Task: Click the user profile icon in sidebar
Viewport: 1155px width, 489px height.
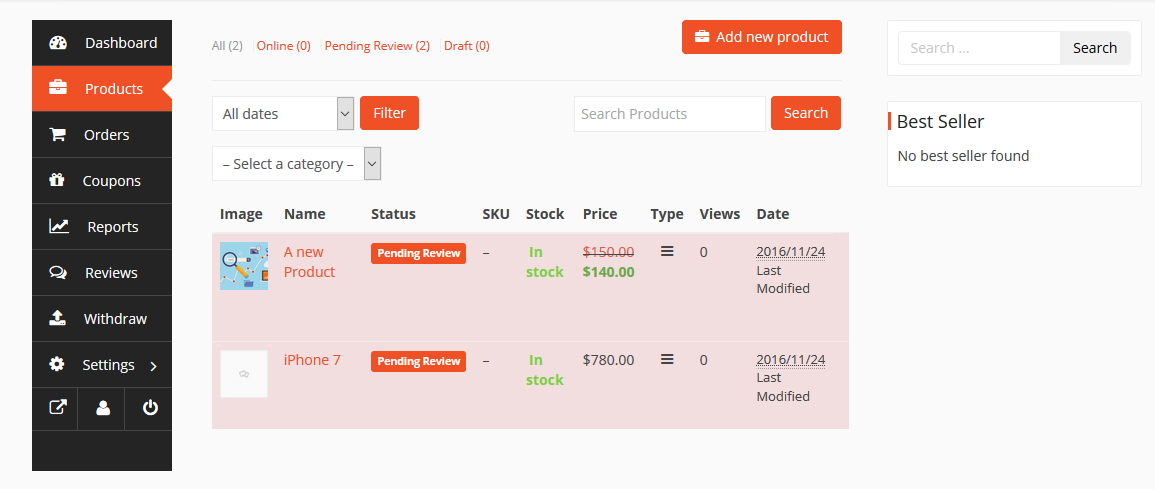Action: (103, 407)
